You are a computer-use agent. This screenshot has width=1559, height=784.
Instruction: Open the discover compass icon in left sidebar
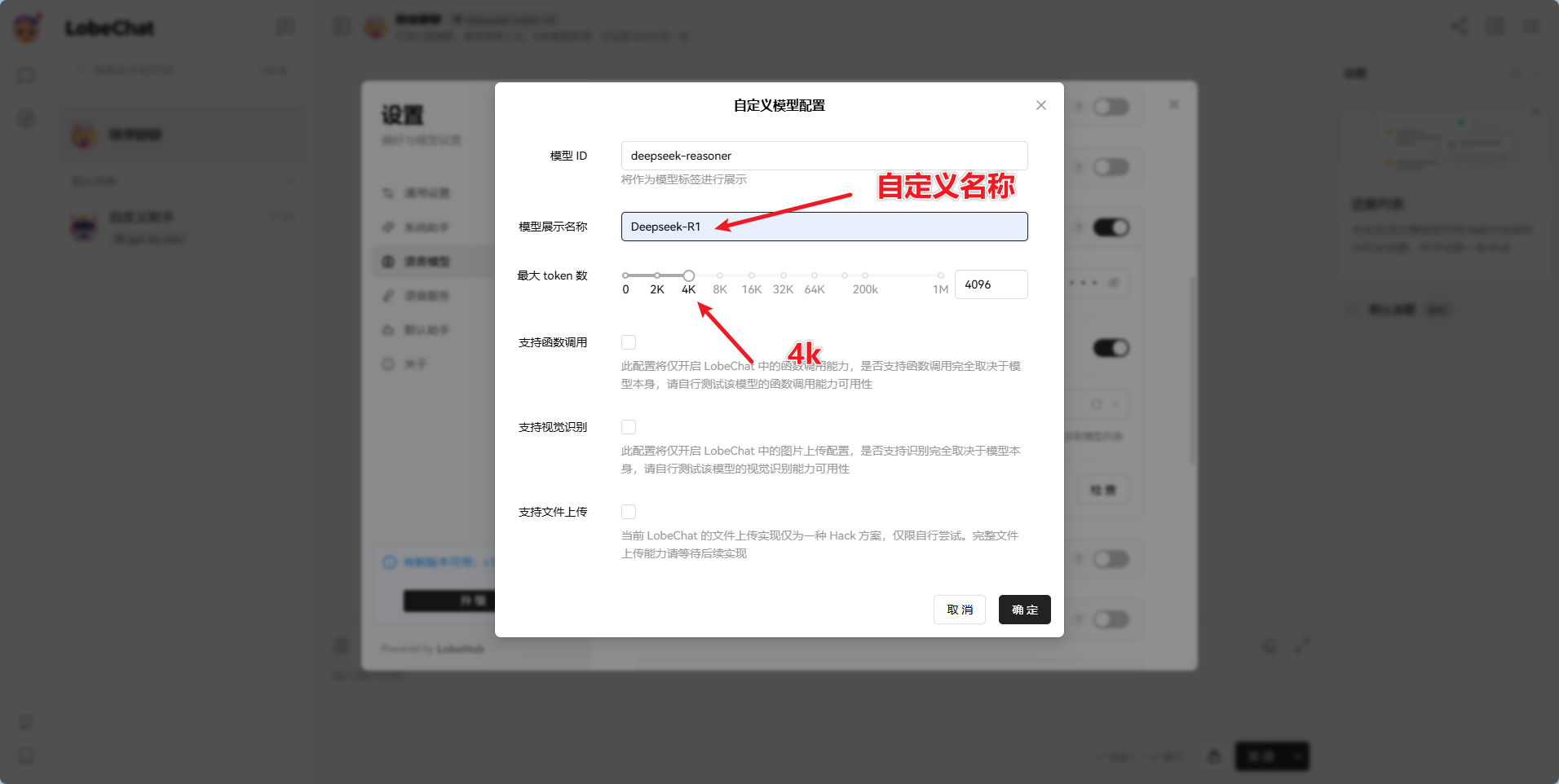26,119
